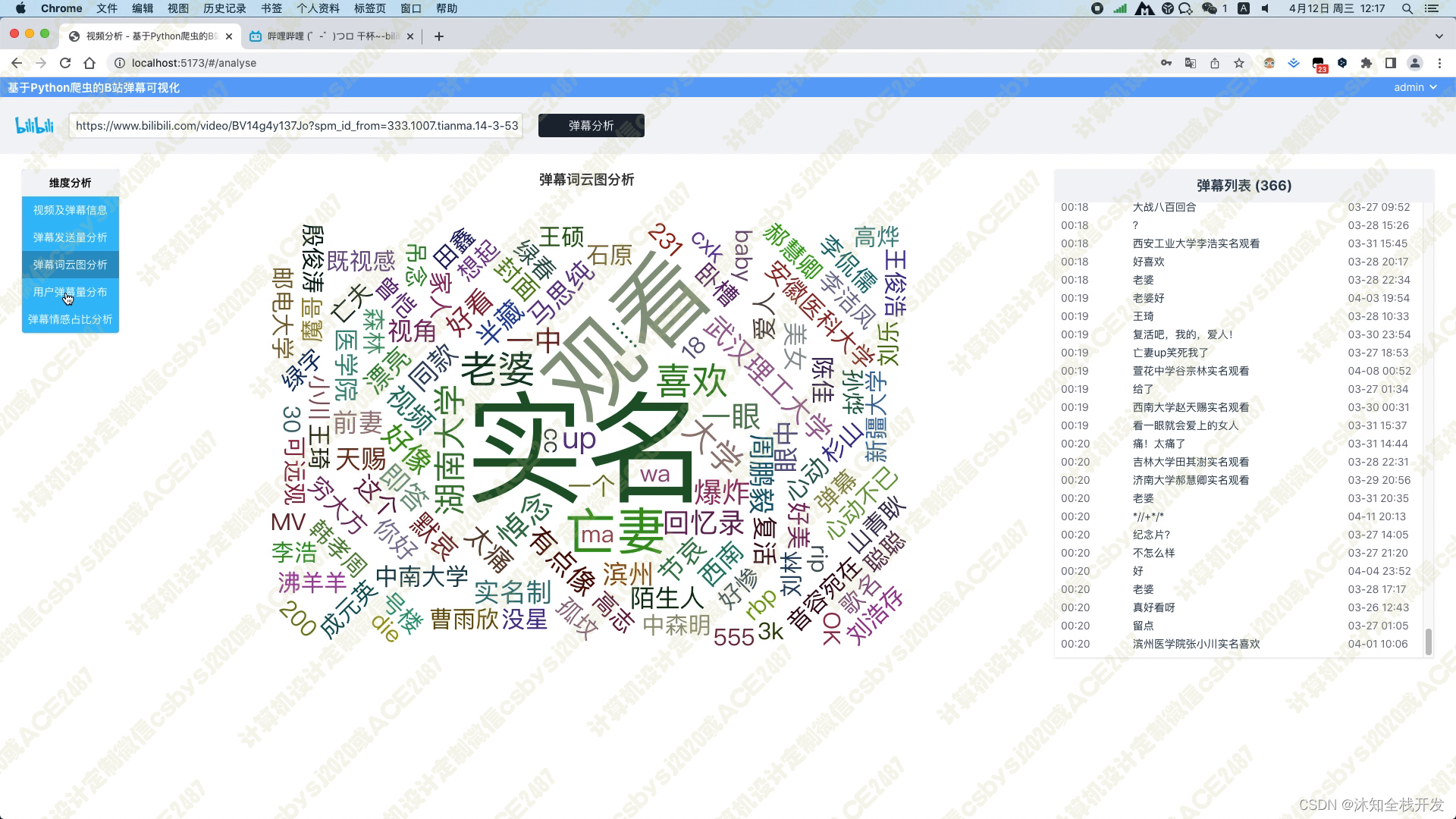
Task: Bookmark page with star icon
Action: pos(1239,63)
